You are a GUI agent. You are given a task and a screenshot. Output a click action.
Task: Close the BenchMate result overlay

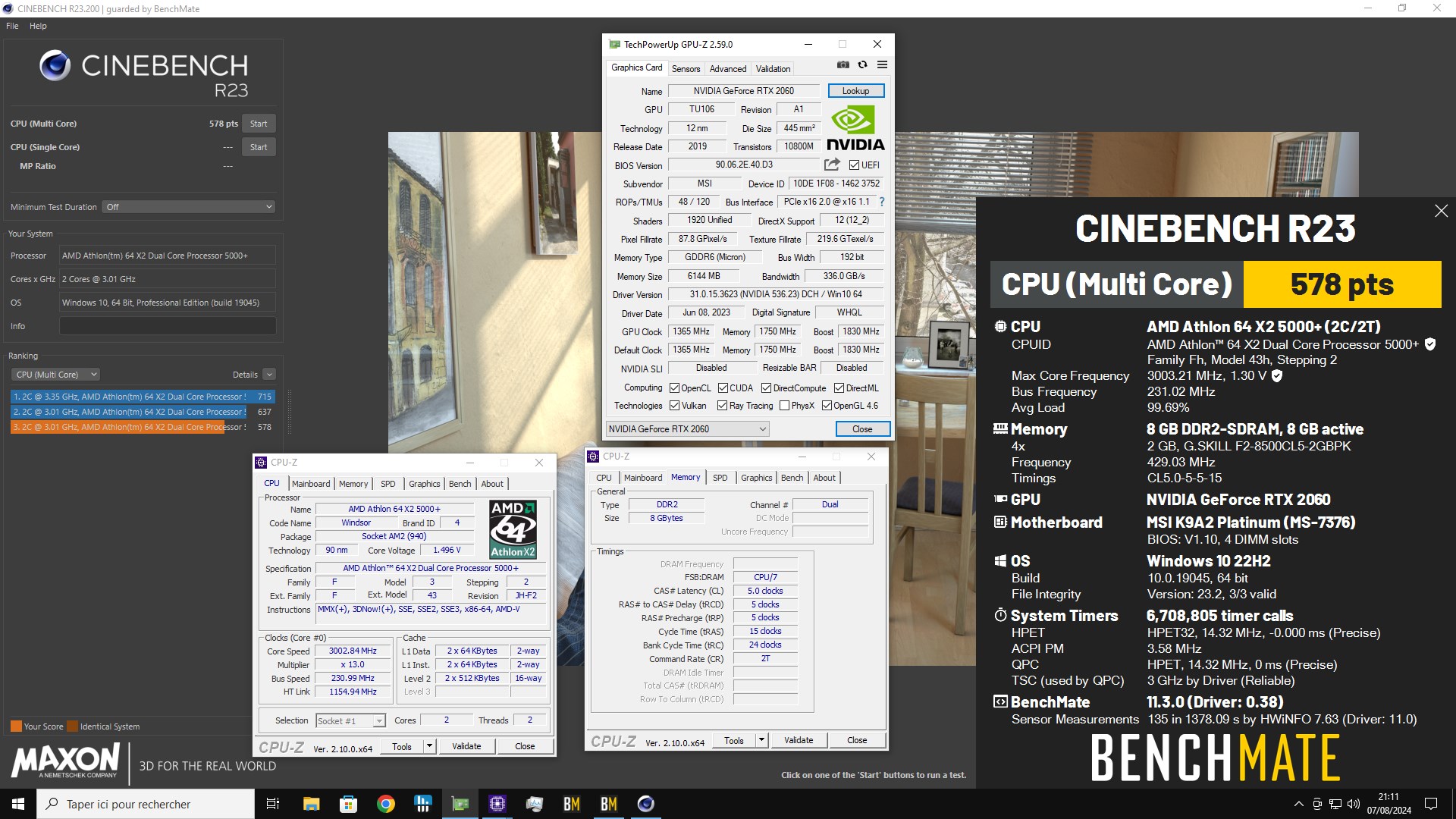[x=1441, y=211]
